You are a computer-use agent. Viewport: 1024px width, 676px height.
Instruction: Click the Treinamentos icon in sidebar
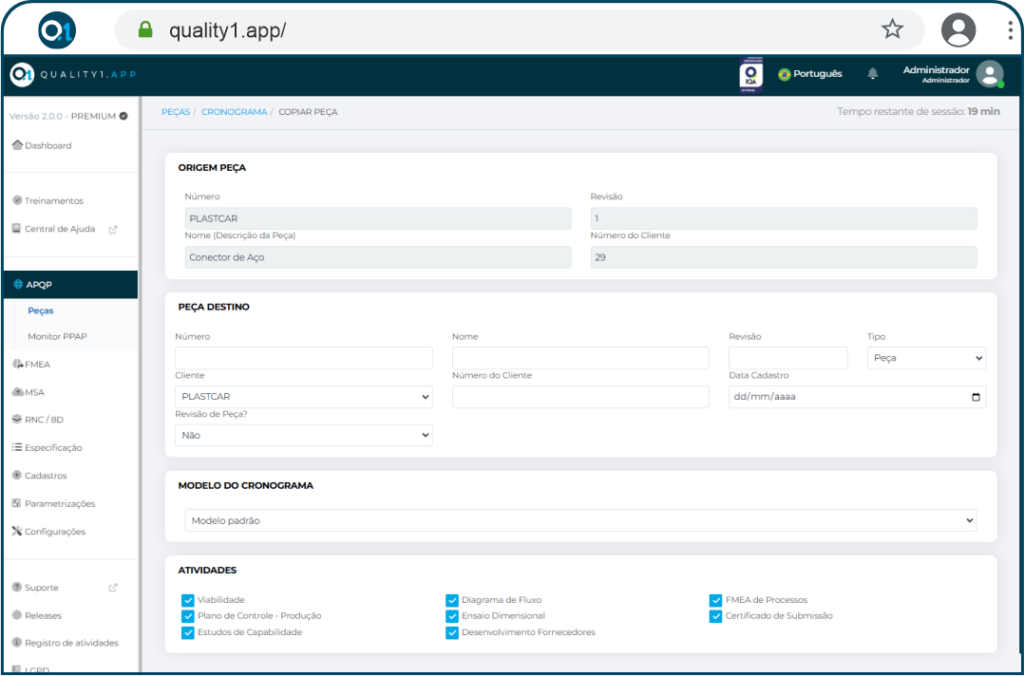[x=18, y=201]
